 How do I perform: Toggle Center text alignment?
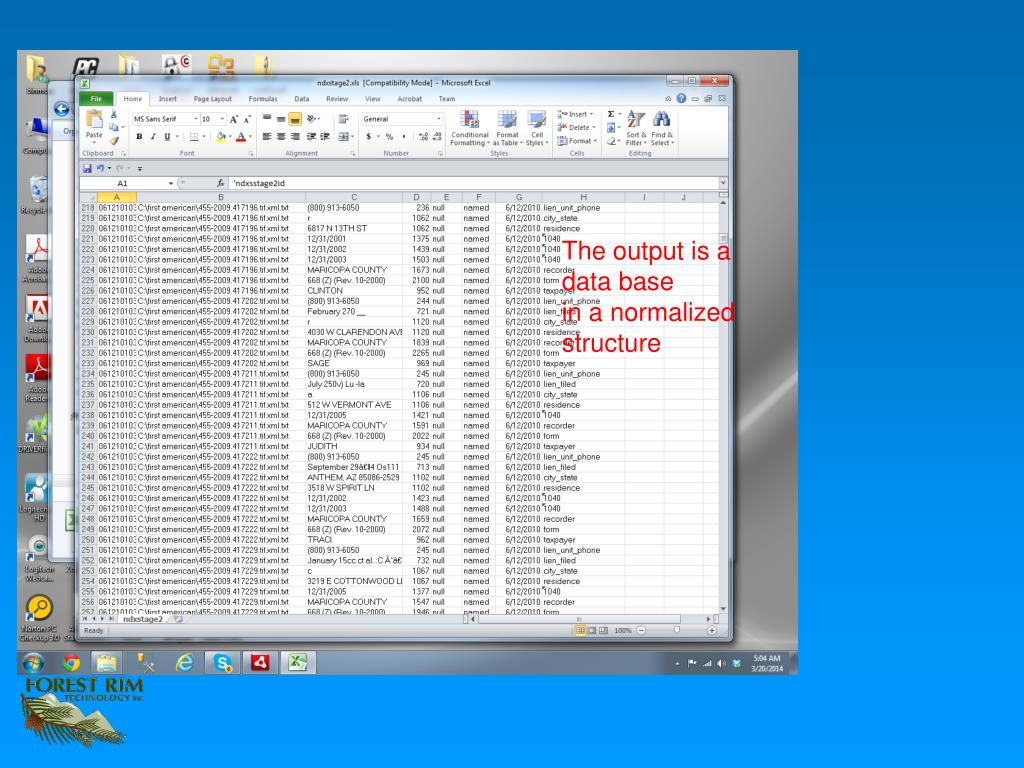(x=280, y=136)
